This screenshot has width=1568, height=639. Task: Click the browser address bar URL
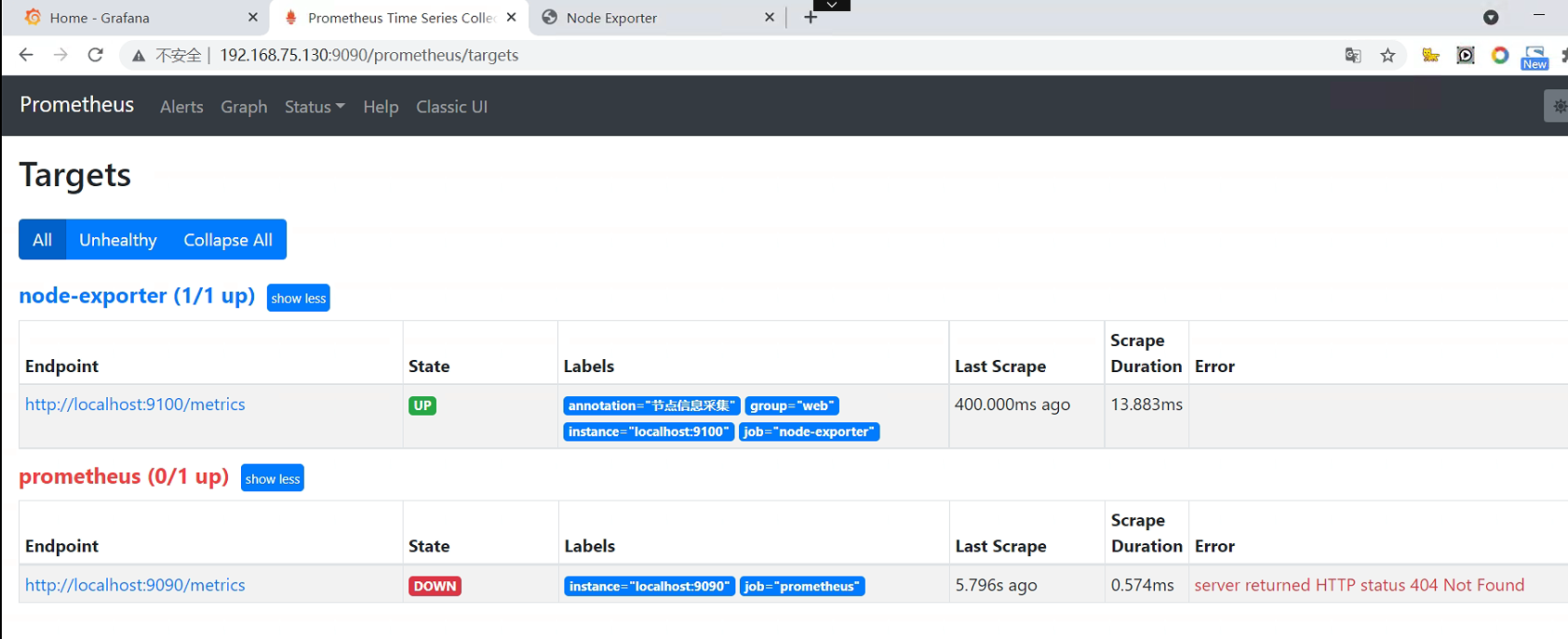[x=369, y=56]
